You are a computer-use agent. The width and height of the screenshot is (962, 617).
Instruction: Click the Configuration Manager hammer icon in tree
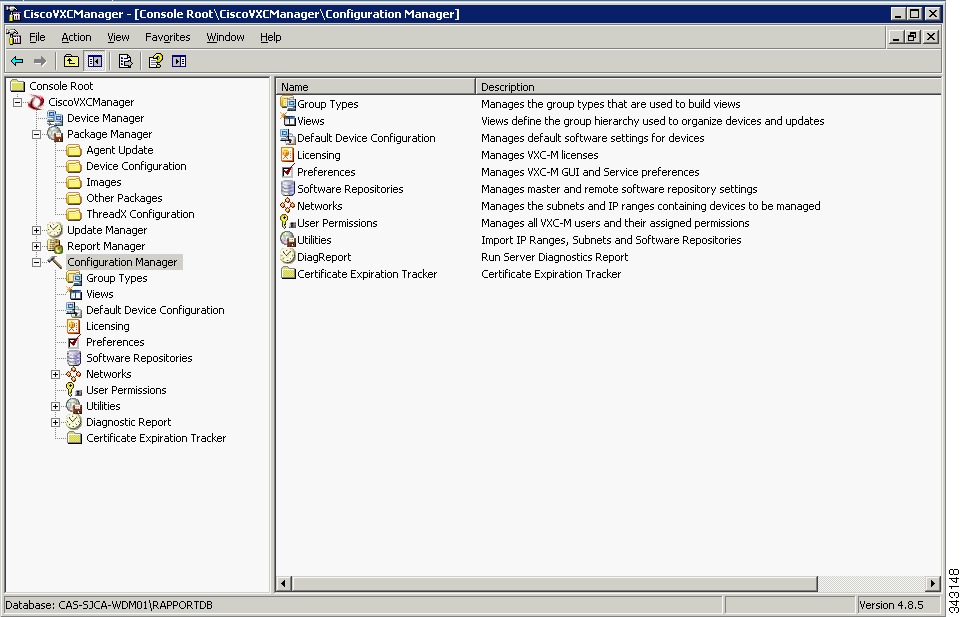[x=55, y=262]
